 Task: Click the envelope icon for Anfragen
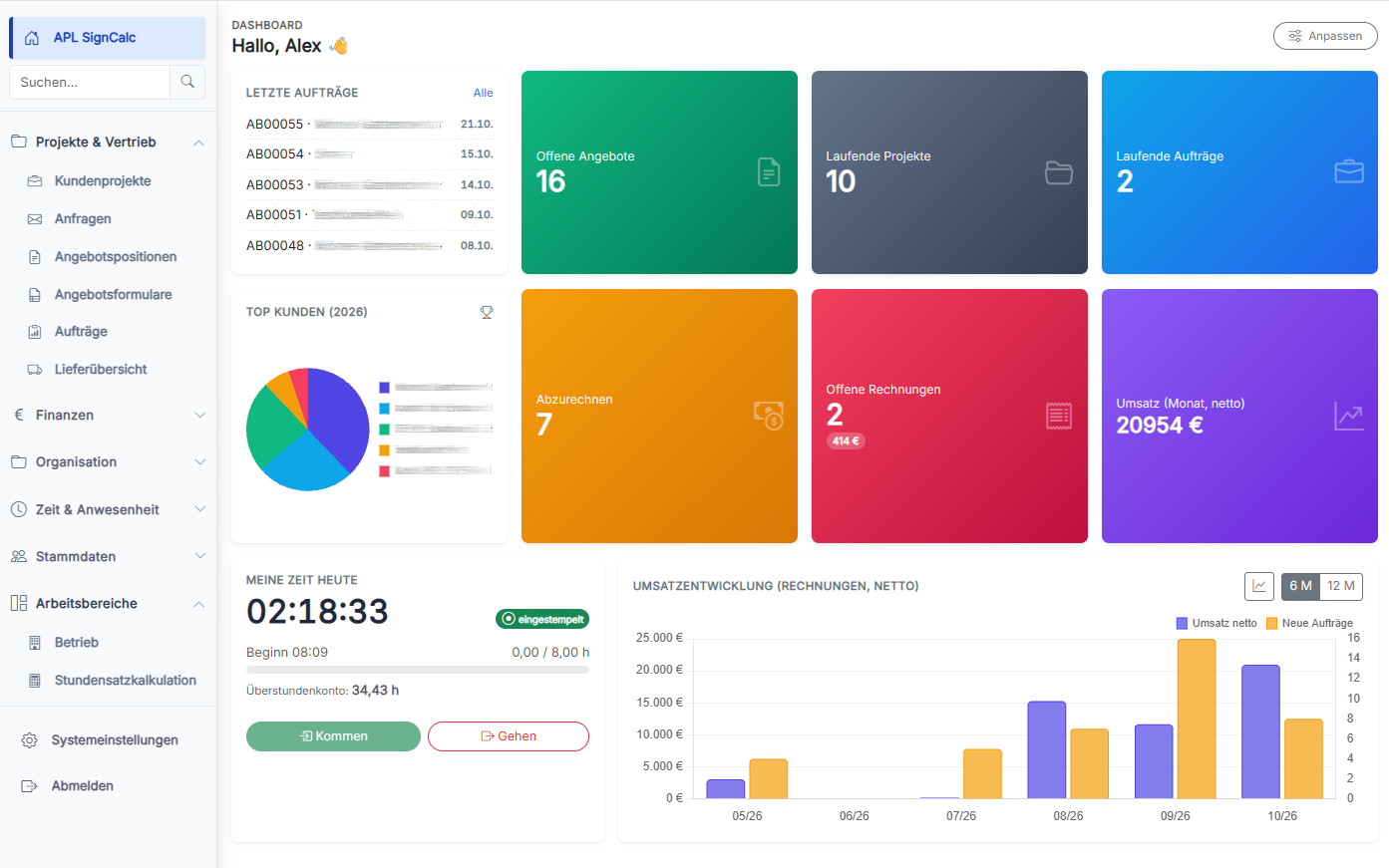tap(35, 219)
